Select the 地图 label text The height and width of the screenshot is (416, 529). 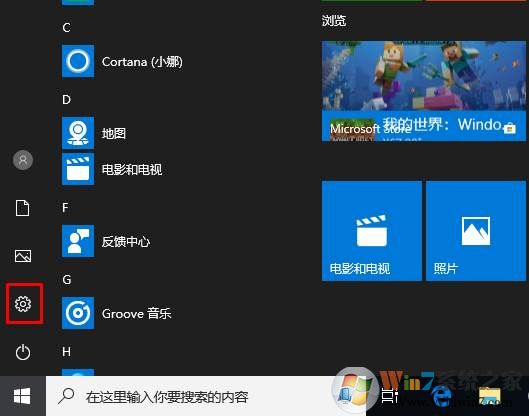coord(114,134)
